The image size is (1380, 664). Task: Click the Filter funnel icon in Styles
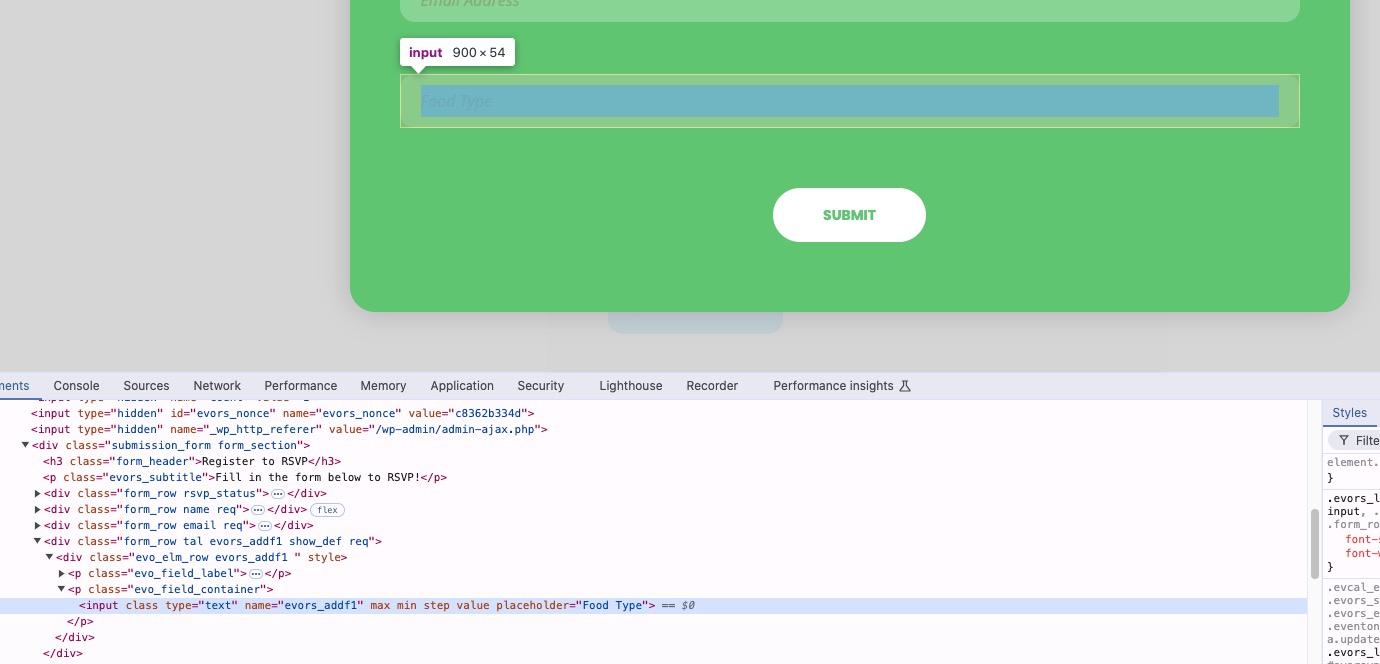coord(1343,441)
